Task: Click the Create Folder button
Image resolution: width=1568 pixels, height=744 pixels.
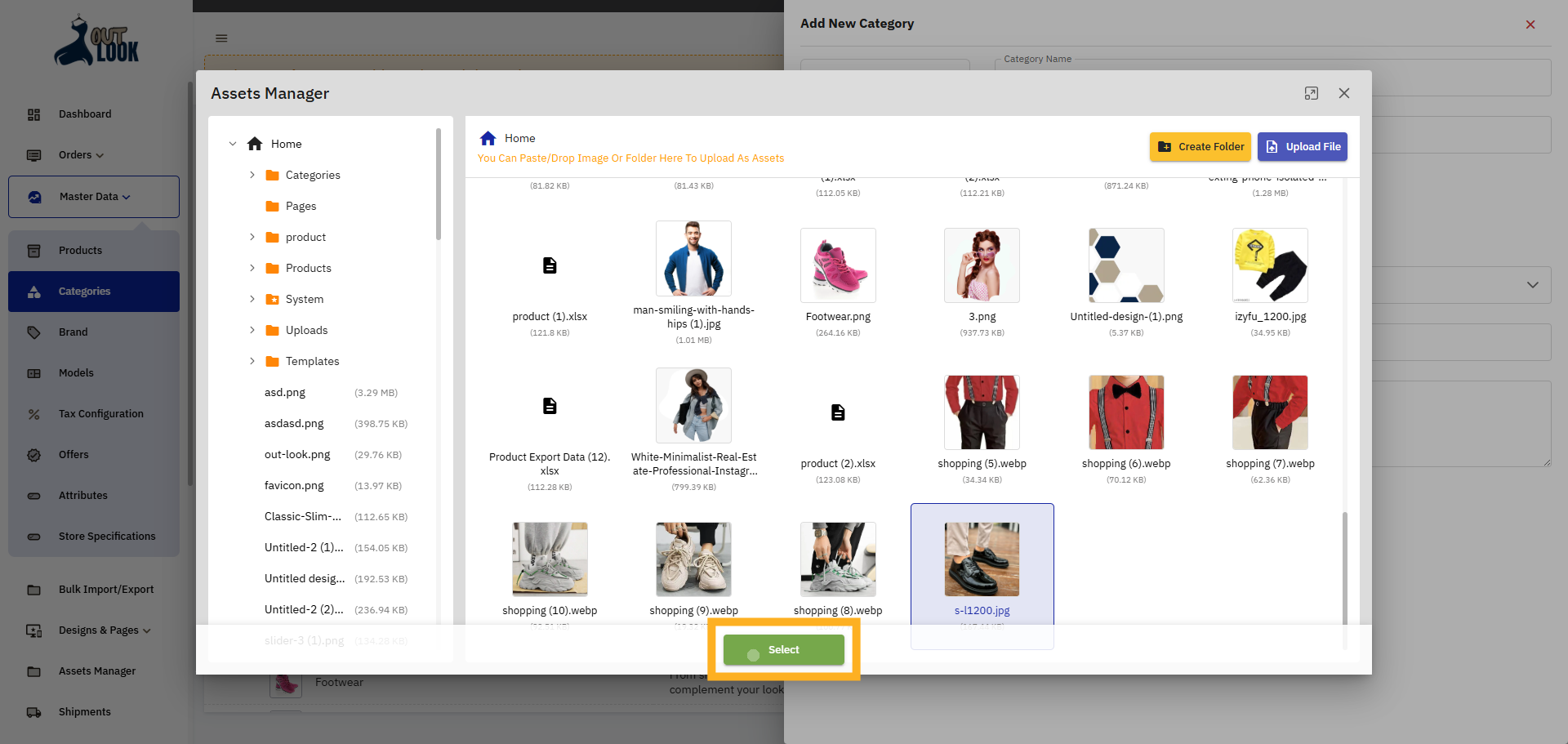Action: click(x=1200, y=147)
